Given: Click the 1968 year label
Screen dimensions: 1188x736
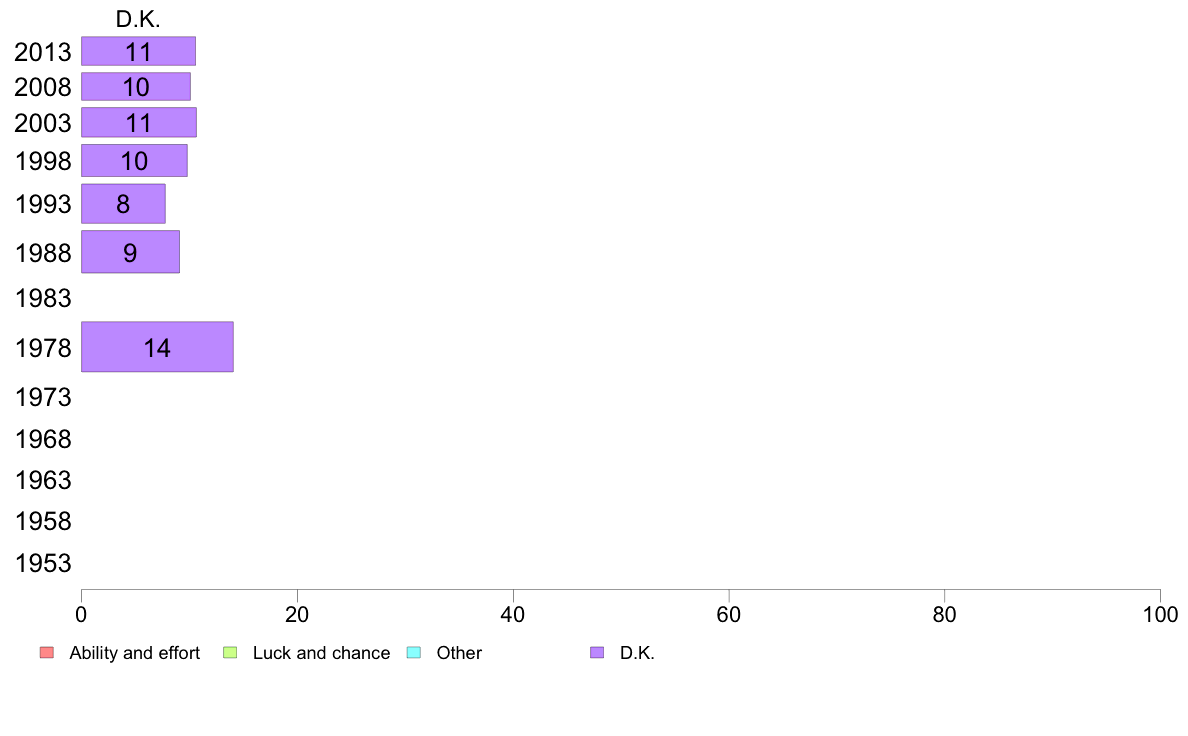Looking at the screenshot, I should pos(43,439).
